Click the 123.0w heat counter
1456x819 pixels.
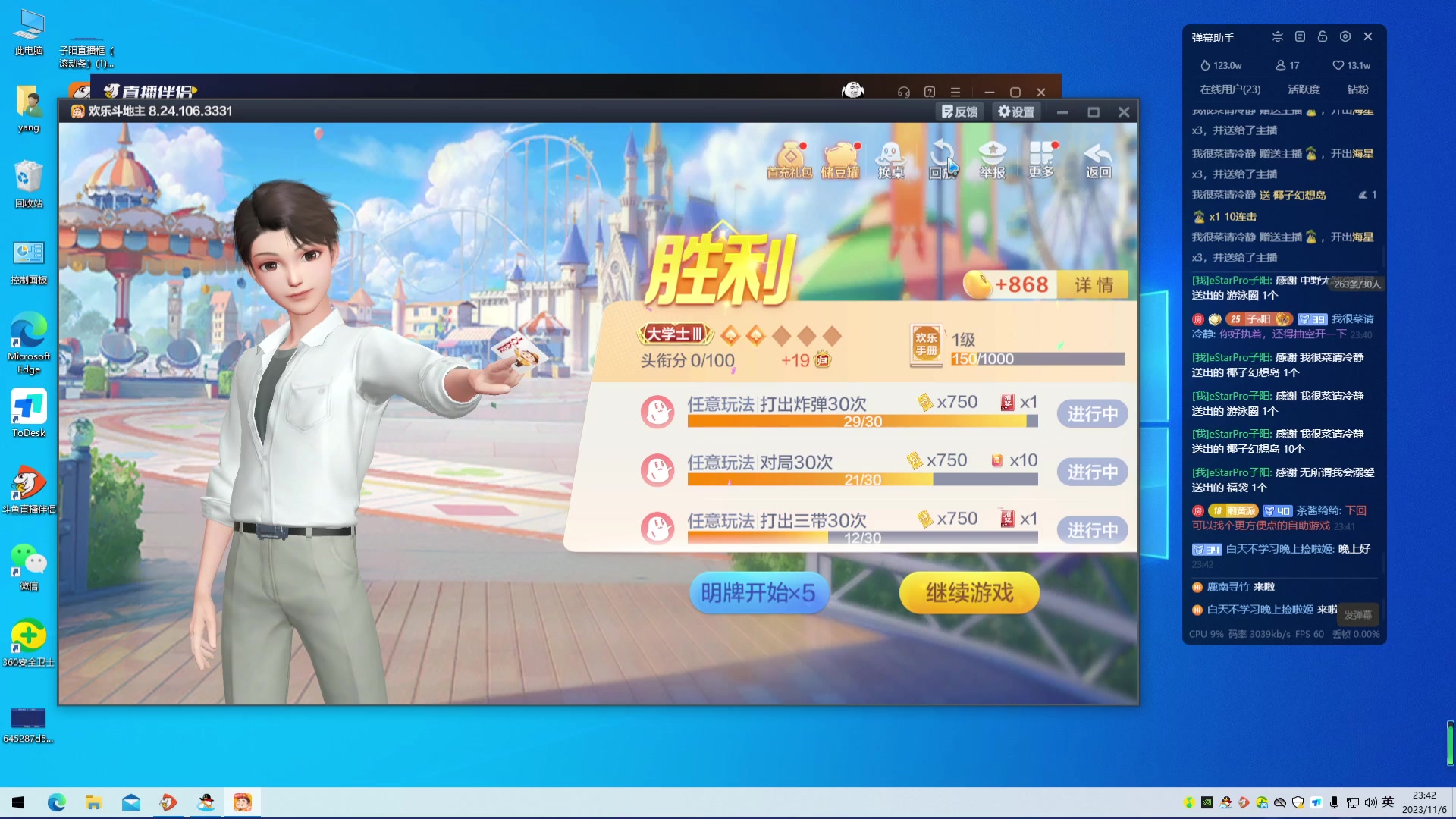click(x=1220, y=66)
